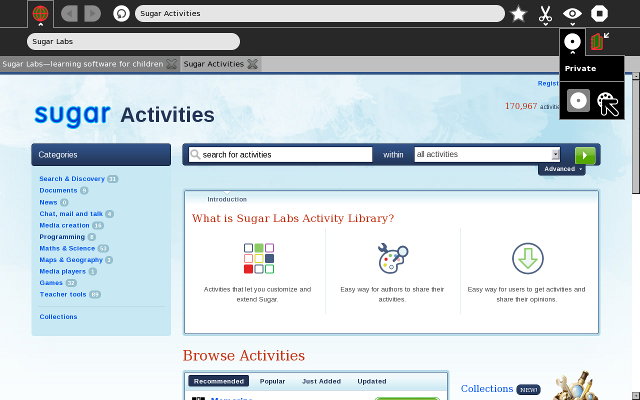Reload the current page

[121, 14]
